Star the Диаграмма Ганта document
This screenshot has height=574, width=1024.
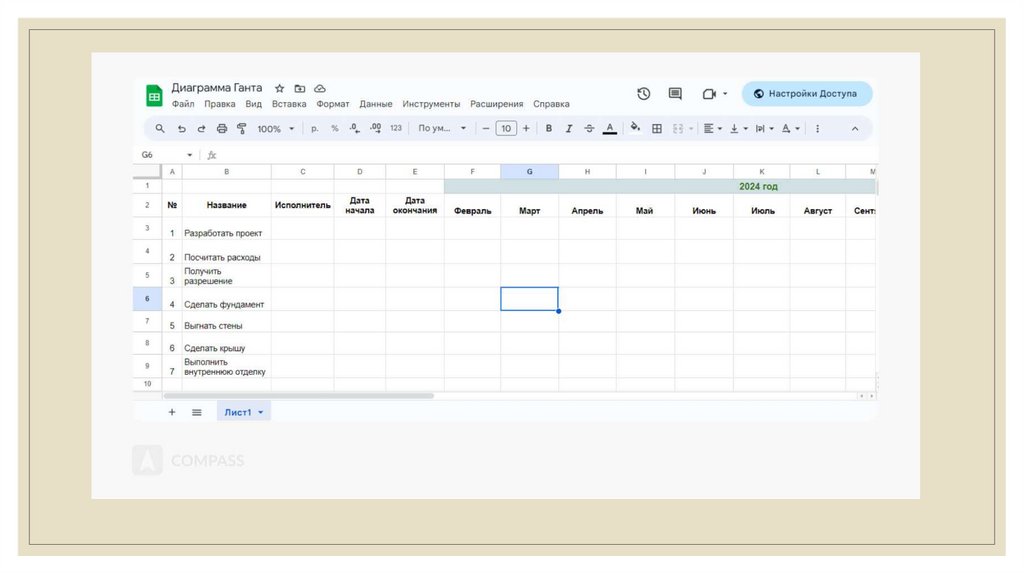pyautogui.click(x=280, y=88)
